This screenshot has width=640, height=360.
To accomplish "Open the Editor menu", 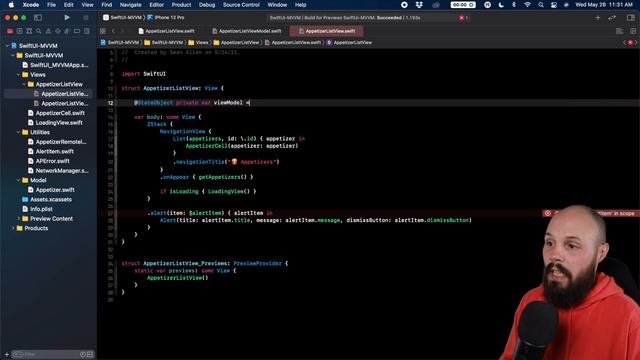I will [156, 5].
